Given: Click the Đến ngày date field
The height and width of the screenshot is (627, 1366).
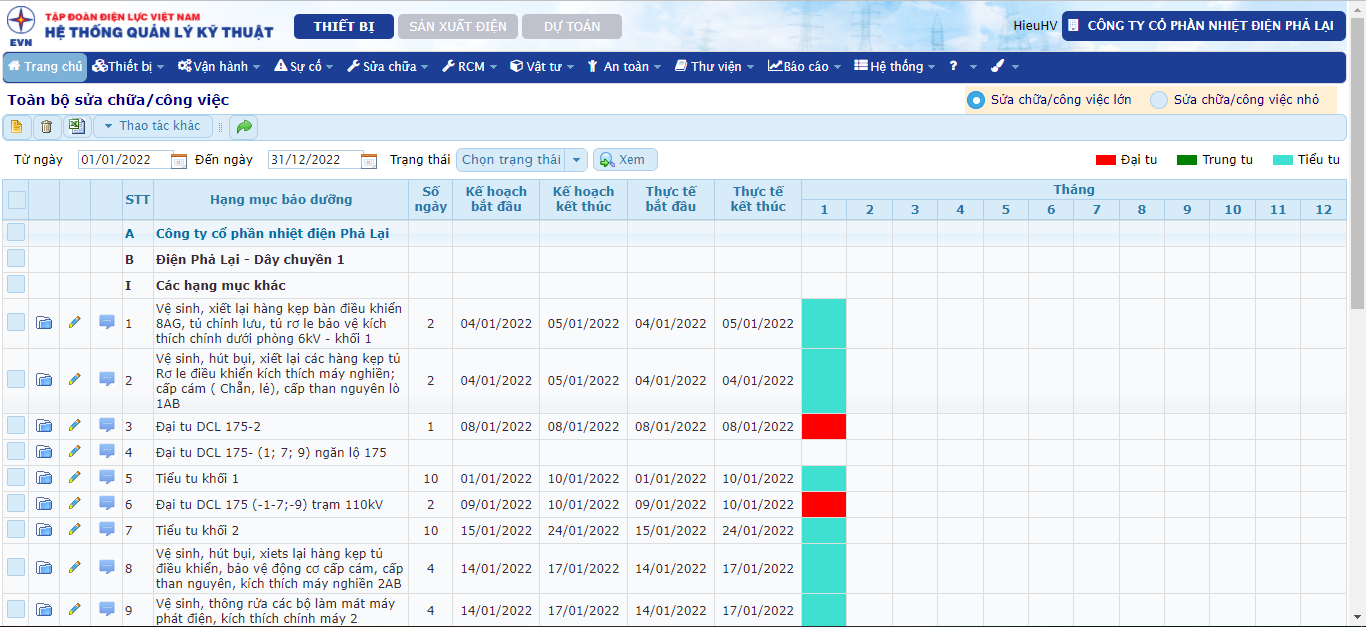Looking at the screenshot, I should (x=314, y=160).
